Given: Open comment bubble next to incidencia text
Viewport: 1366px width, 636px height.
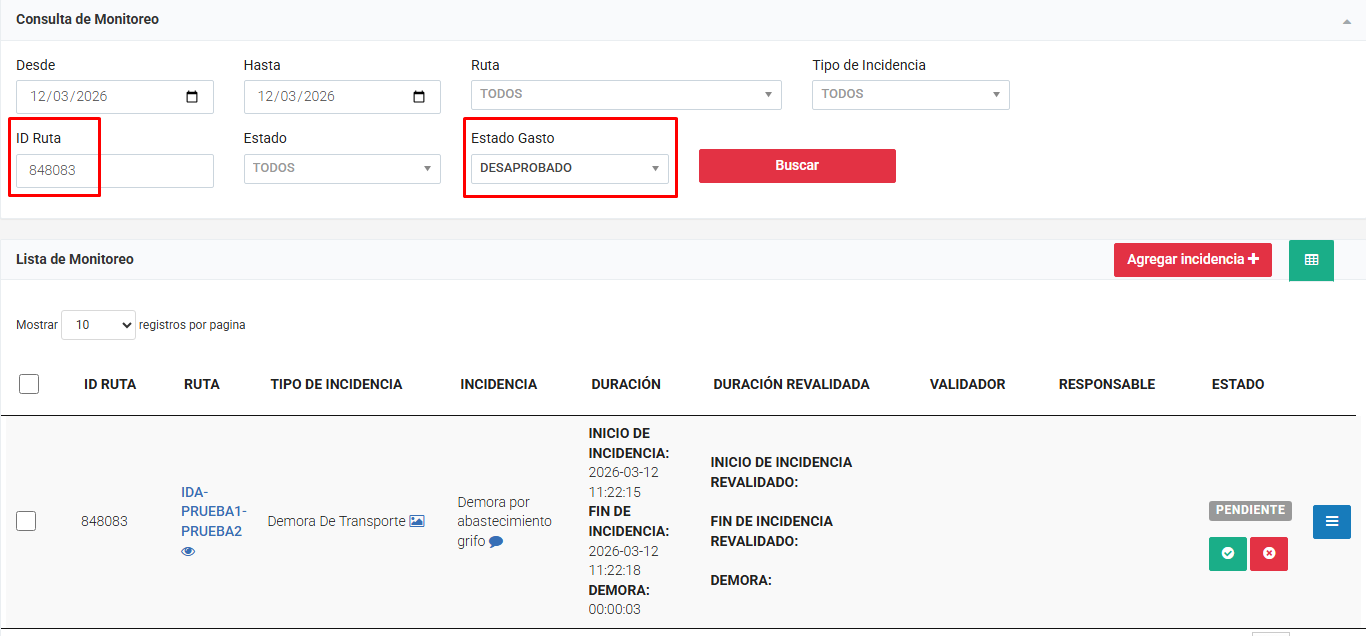Looking at the screenshot, I should click(496, 541).
